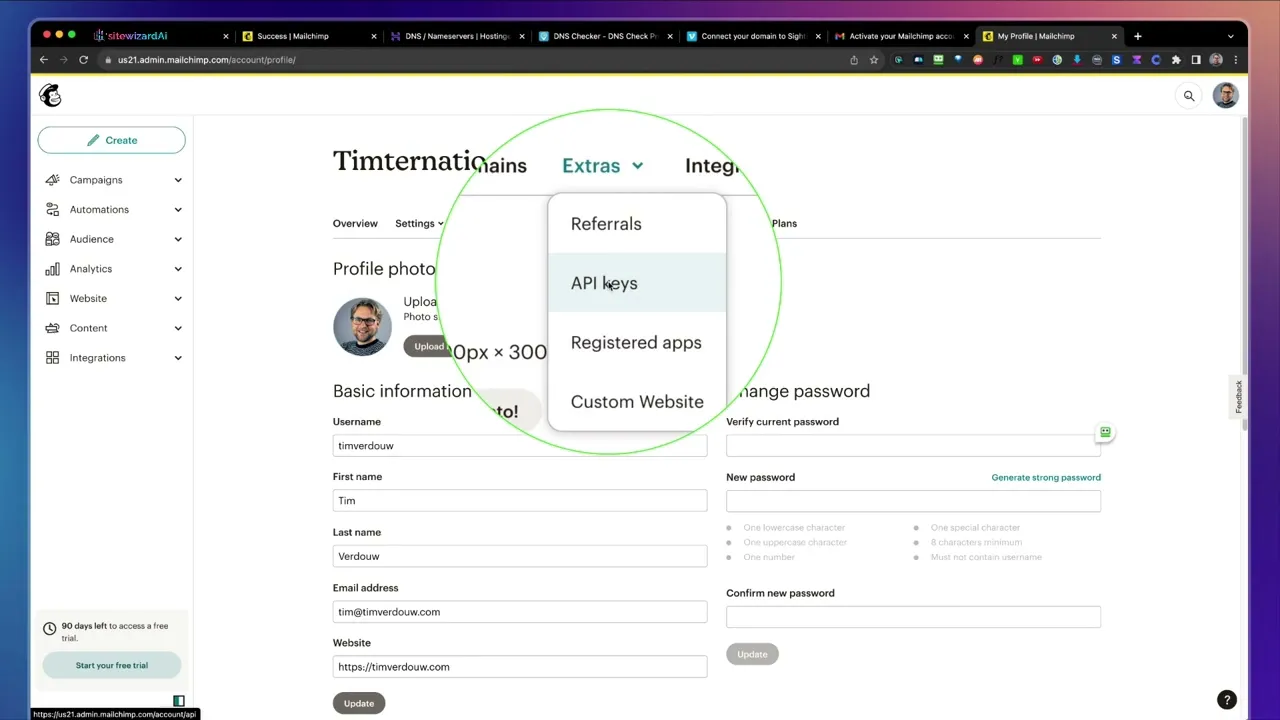Click the Analytics bar chart icon
Screen dimensions: 1280x720
[x=52, y=269]
